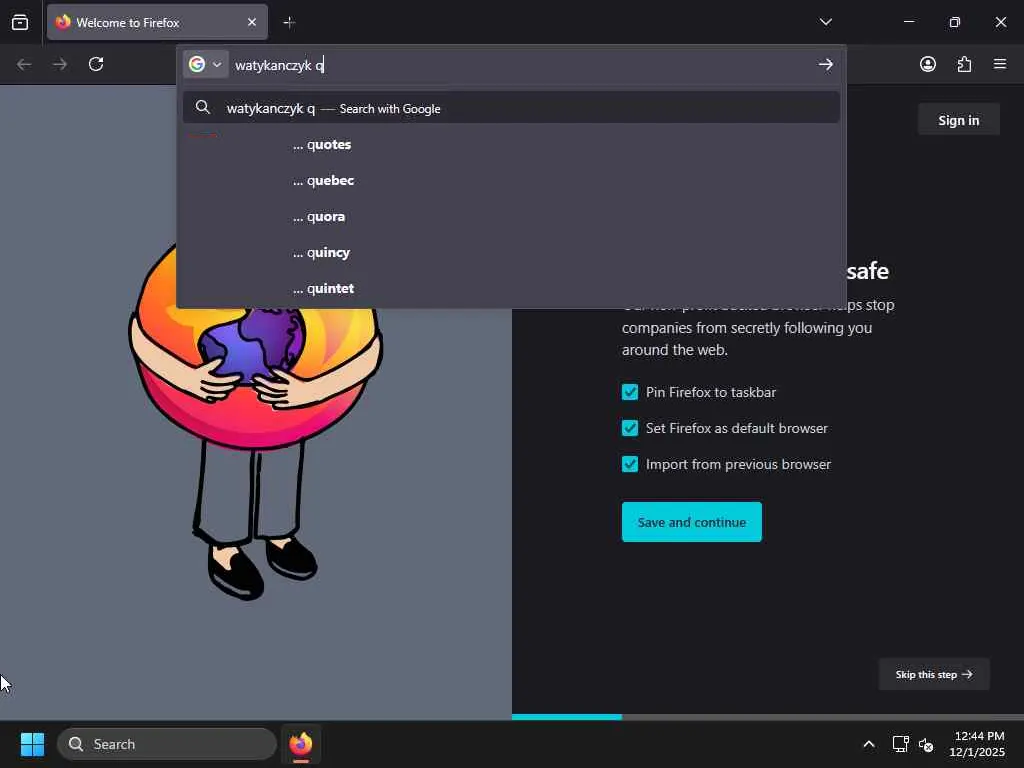
Task: Show hidden system tray icons
Action: (869, 744)
